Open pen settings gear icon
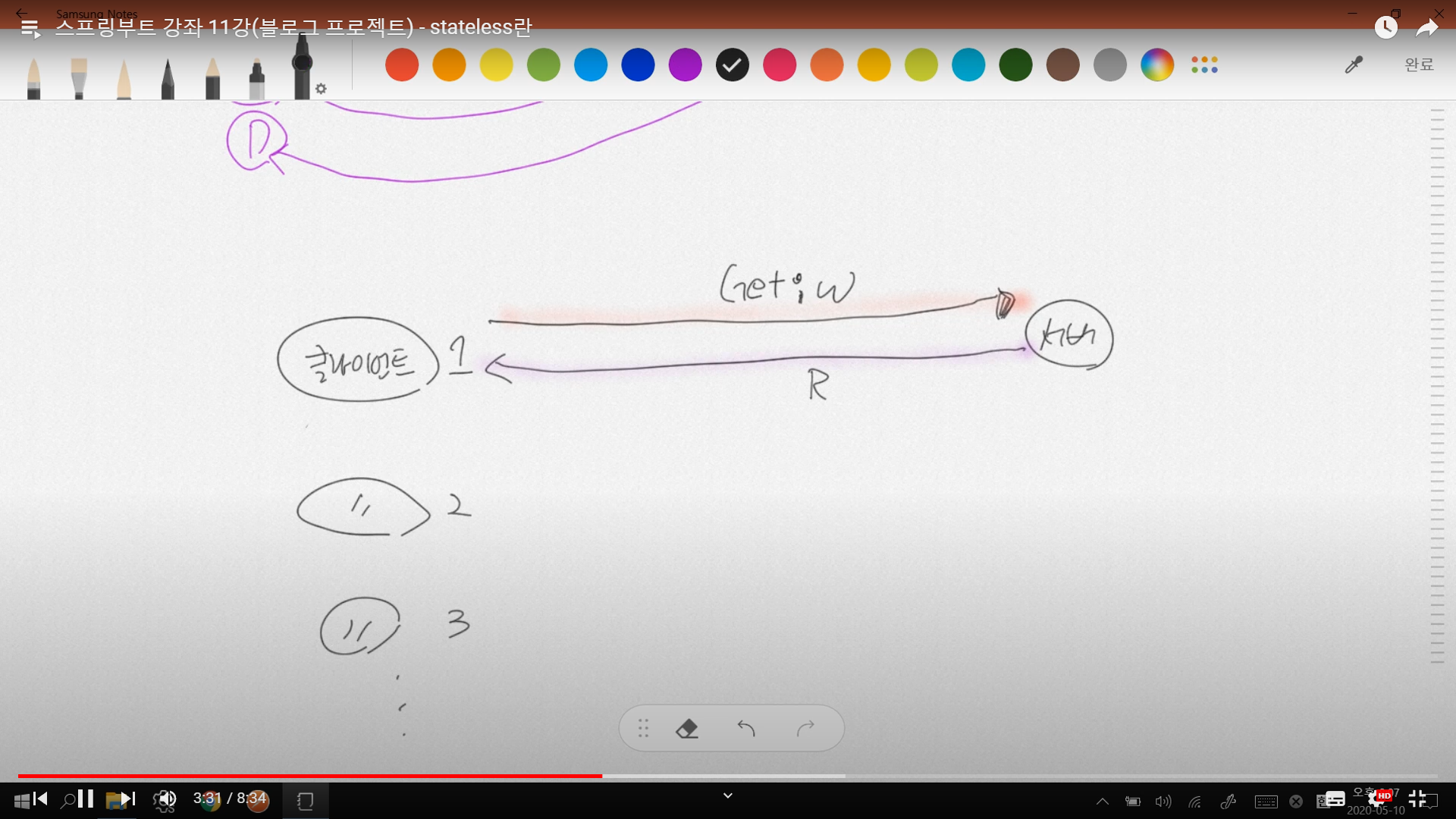The width and height of the screenshot is (1456, 819). [321, 89]
